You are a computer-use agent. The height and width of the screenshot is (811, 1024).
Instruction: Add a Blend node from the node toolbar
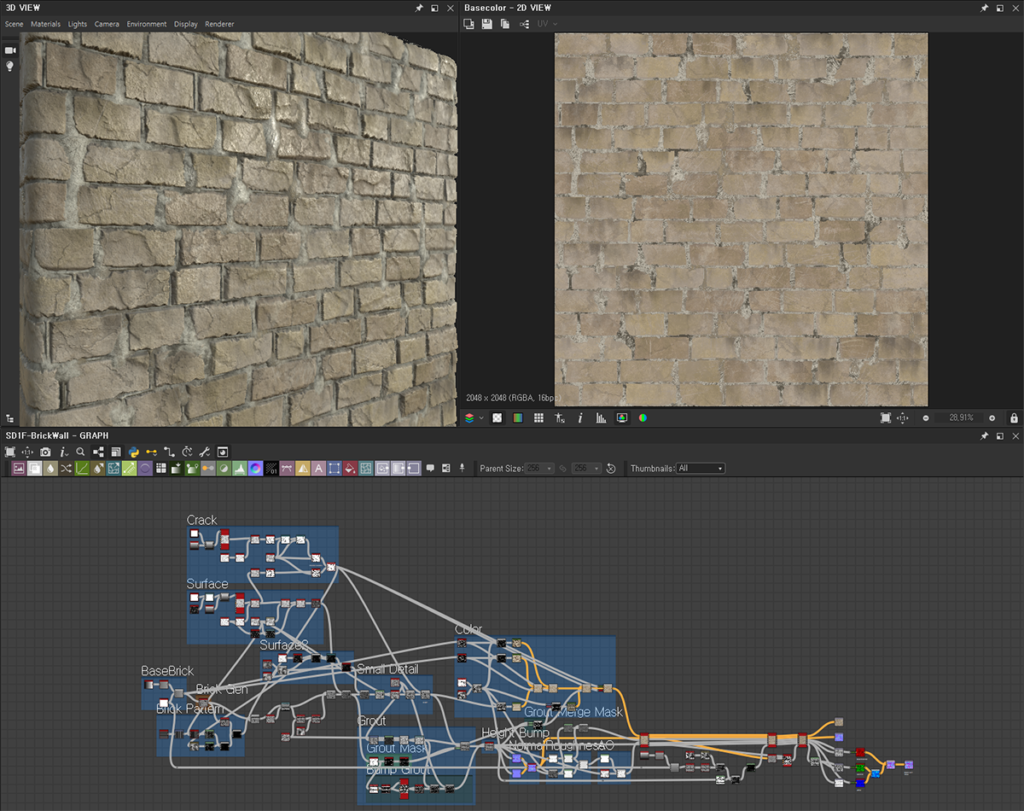(34, 467)
